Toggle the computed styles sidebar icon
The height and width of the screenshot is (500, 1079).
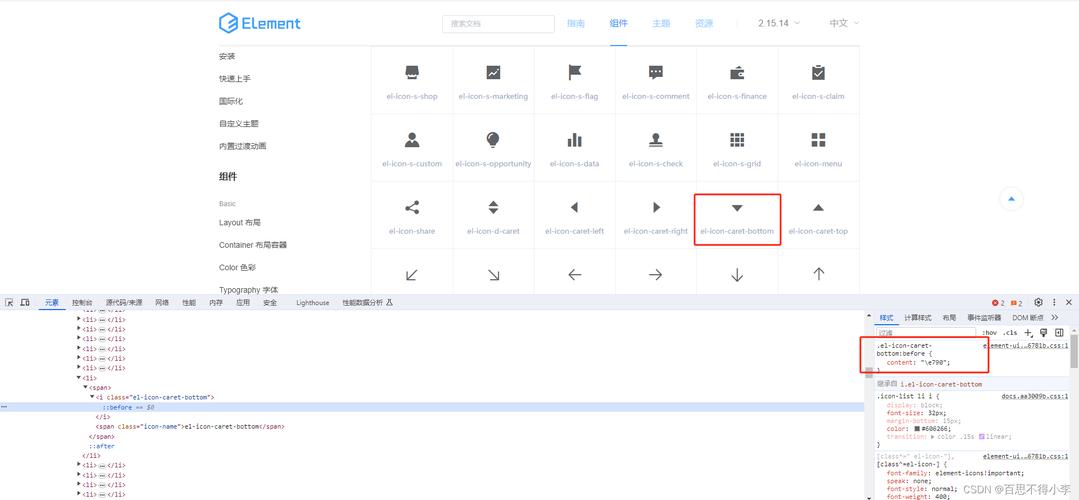[x=1059, y=333]
